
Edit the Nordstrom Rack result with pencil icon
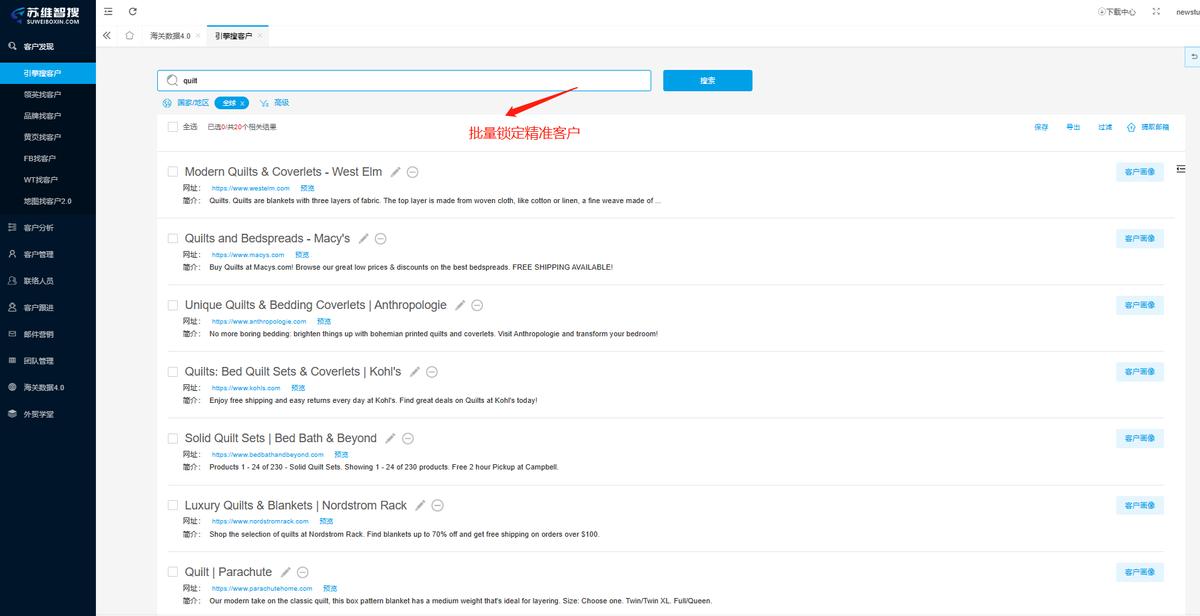(x=420, y=506)
